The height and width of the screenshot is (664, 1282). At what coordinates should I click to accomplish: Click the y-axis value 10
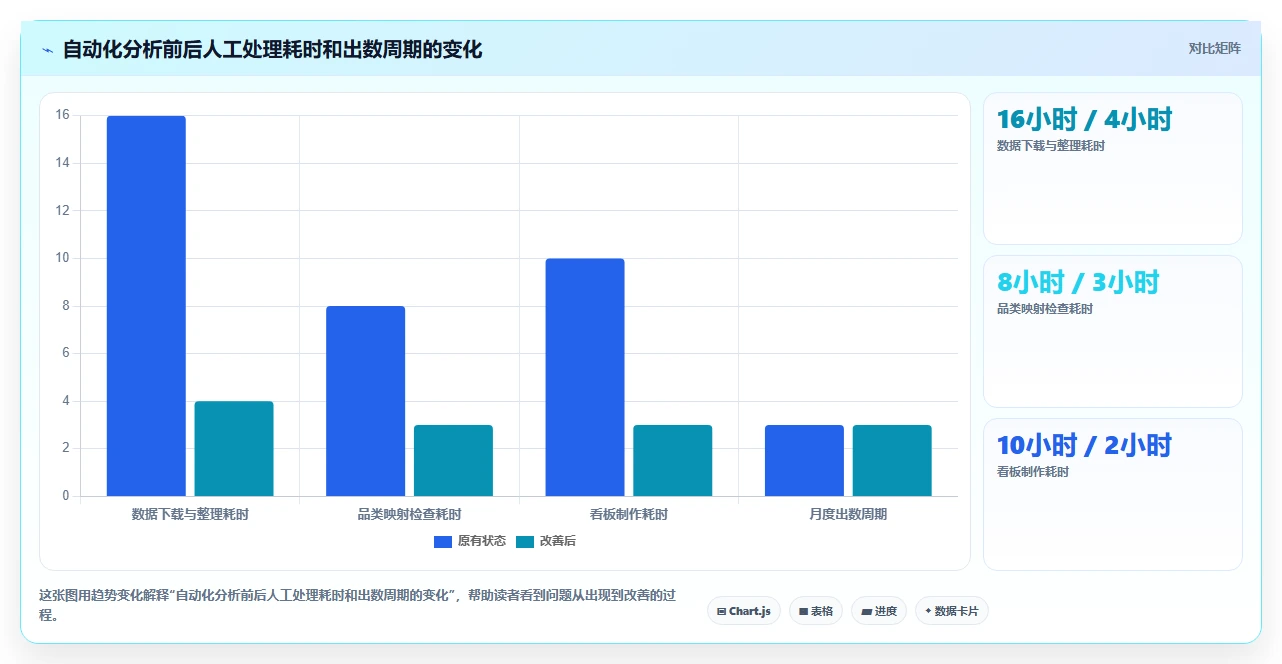[x=62, y=258]
